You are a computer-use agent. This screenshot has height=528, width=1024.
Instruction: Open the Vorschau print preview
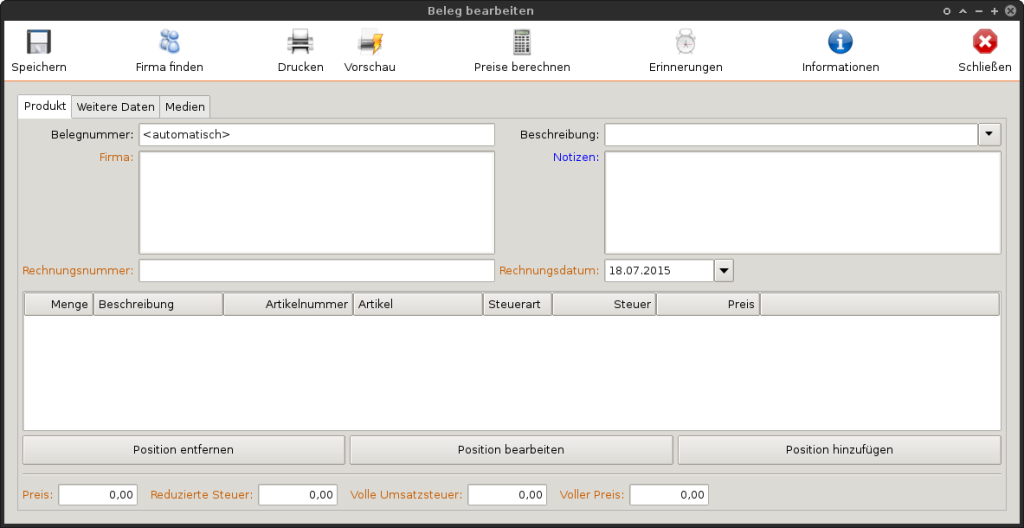click(370, 42)
